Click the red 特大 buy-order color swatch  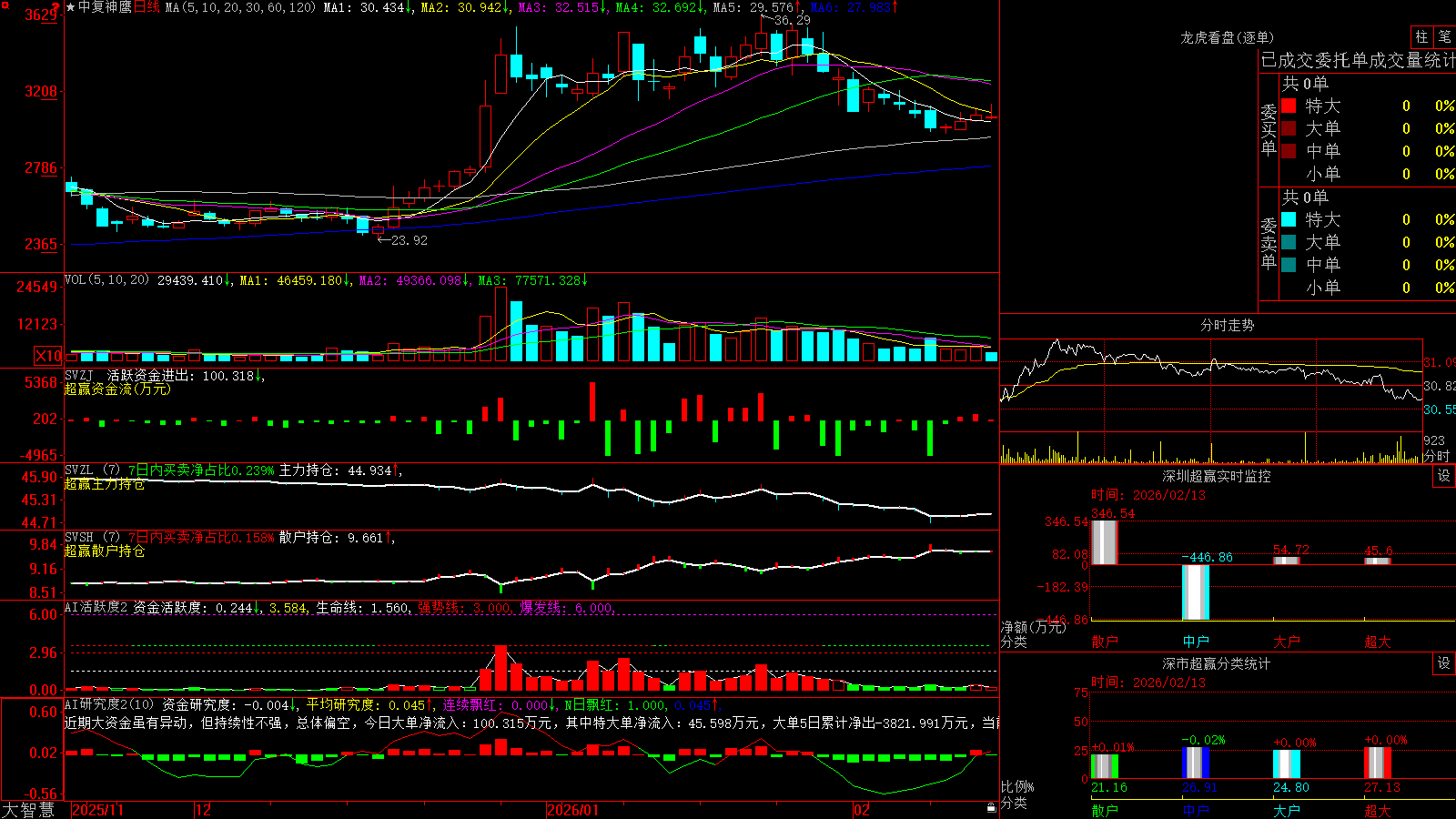click(x=1289, y=106)
